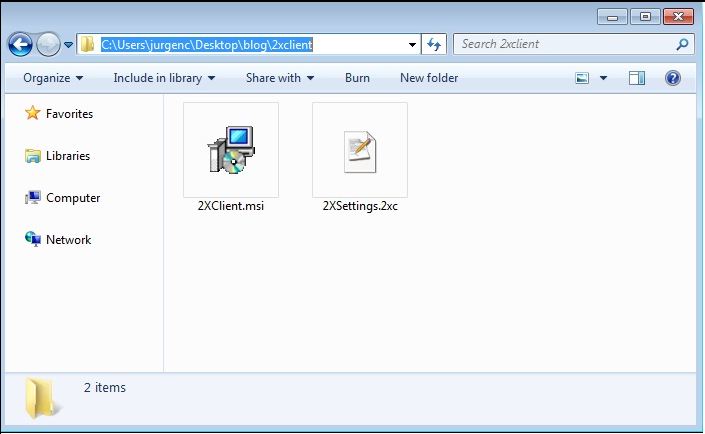
Task: Close the Explorer window
Action: 678,17
